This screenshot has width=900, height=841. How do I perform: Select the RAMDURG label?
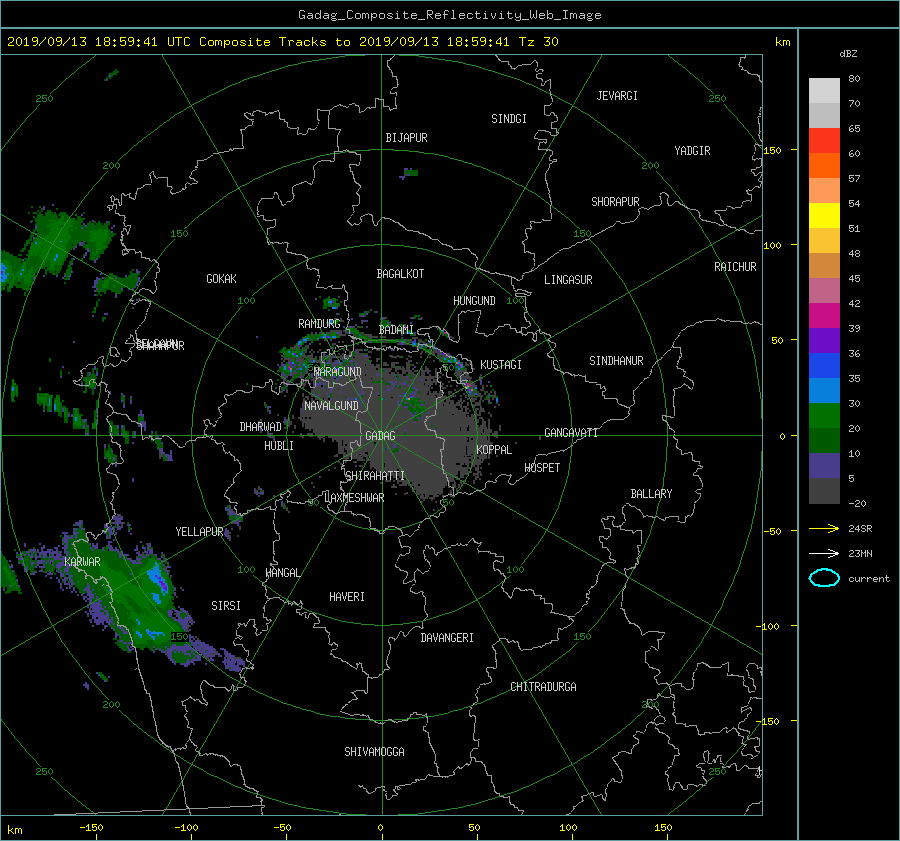click(319, 324)
